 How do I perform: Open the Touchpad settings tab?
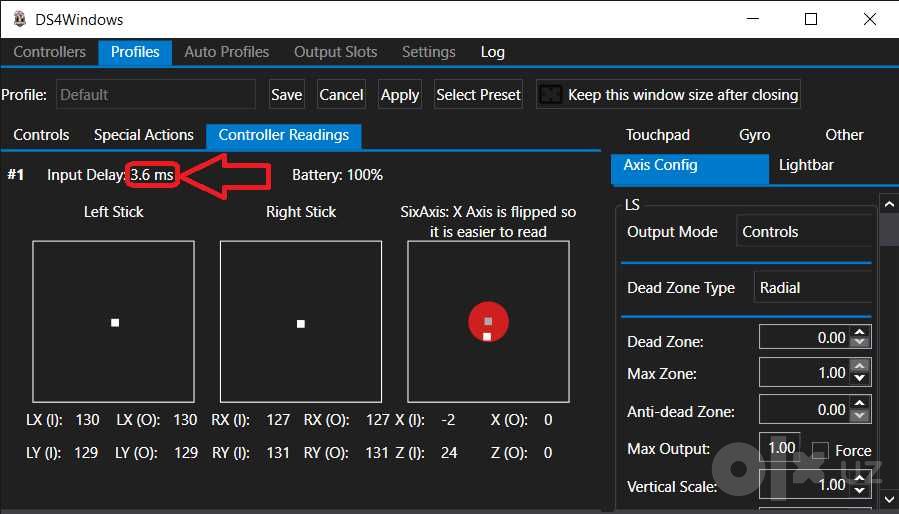point(658,135)
